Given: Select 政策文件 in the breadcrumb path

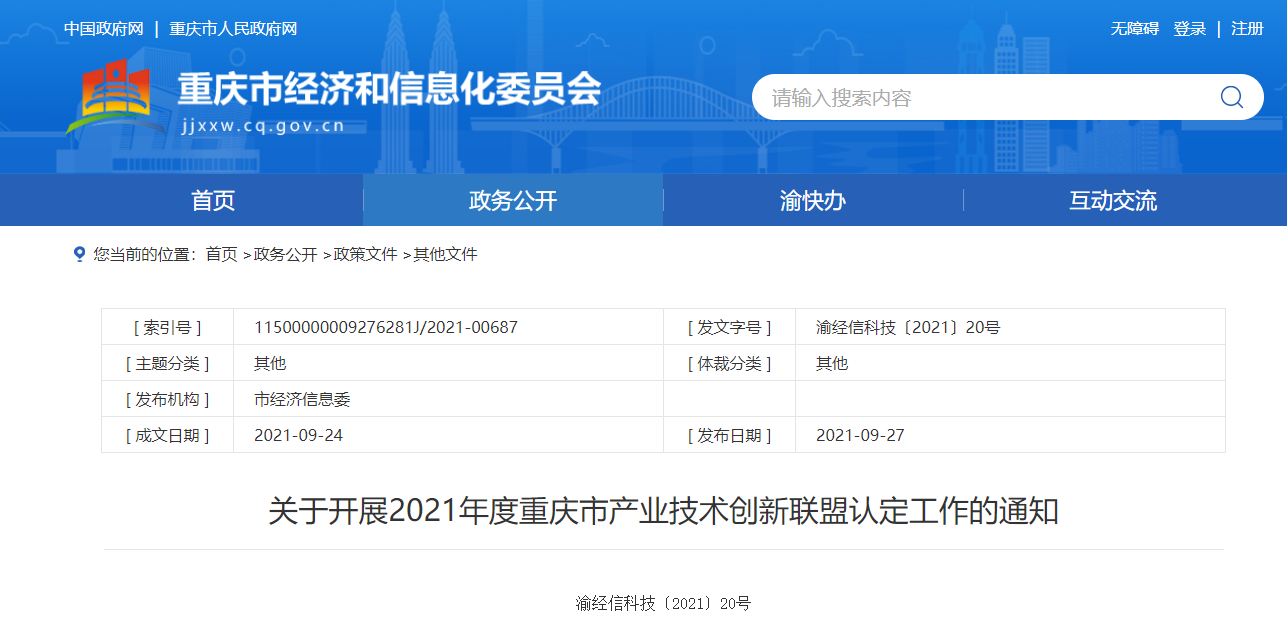Looking at the screenshot, I should [x=366, y=254].
